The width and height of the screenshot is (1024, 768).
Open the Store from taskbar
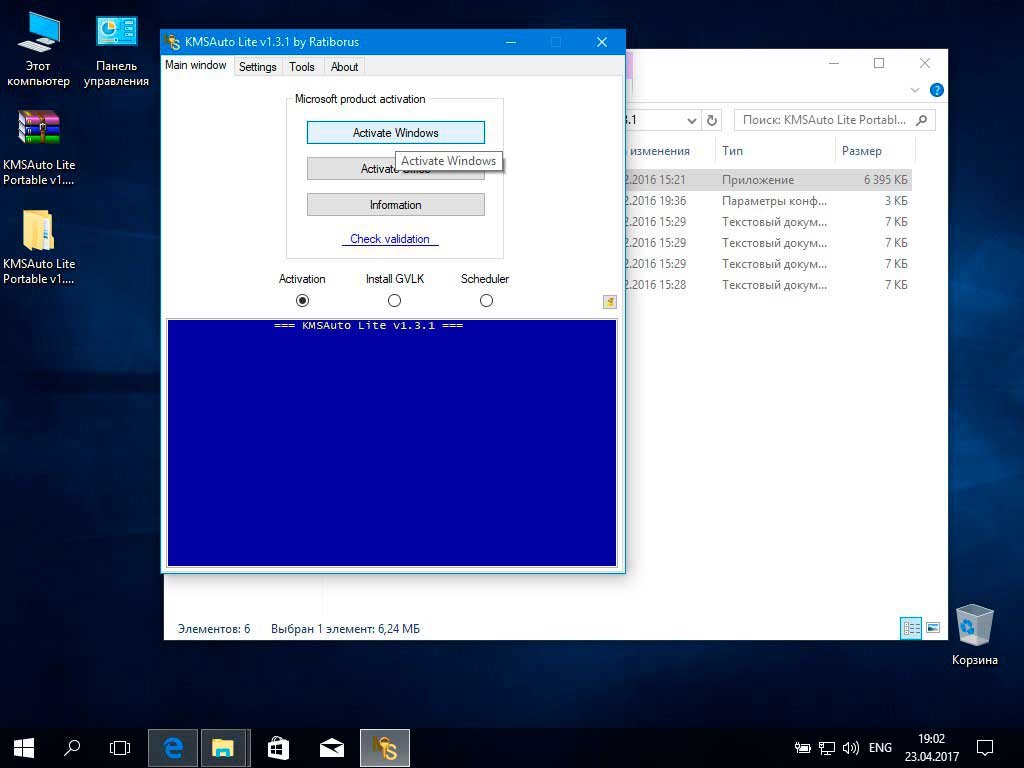(x=278, y=748)
